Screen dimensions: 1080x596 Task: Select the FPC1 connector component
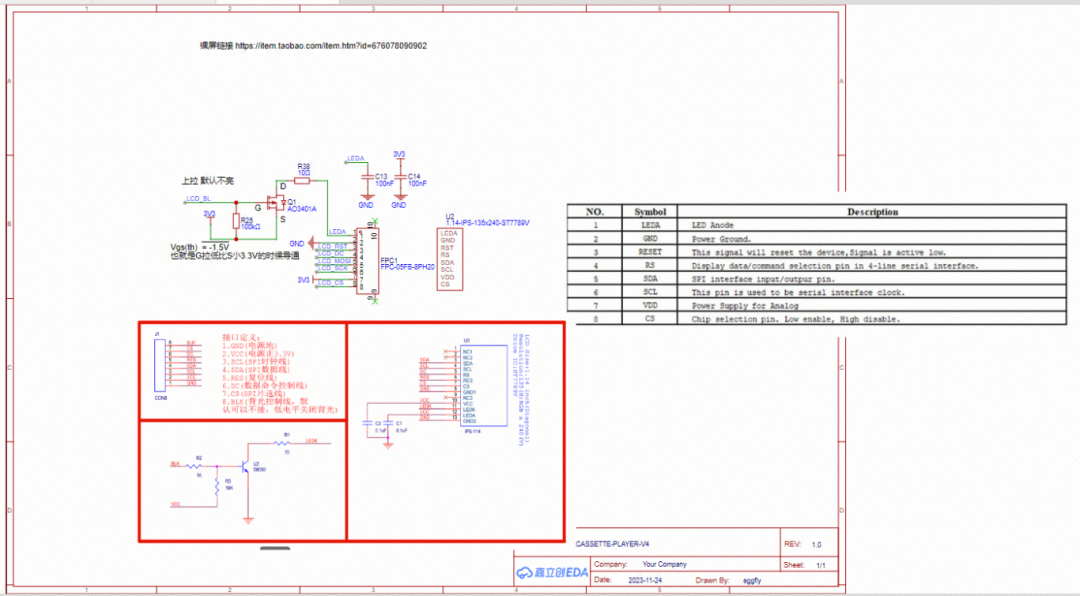tap(368, 262)
